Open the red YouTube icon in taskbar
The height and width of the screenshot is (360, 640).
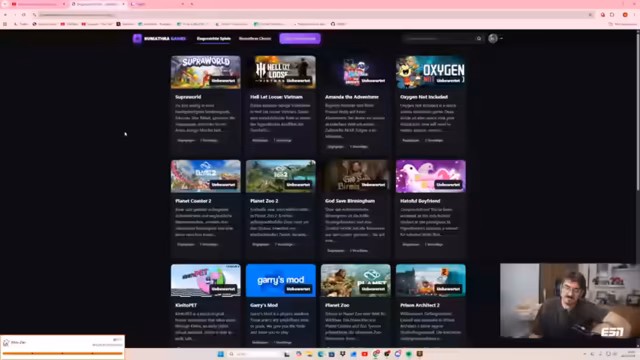364,354
